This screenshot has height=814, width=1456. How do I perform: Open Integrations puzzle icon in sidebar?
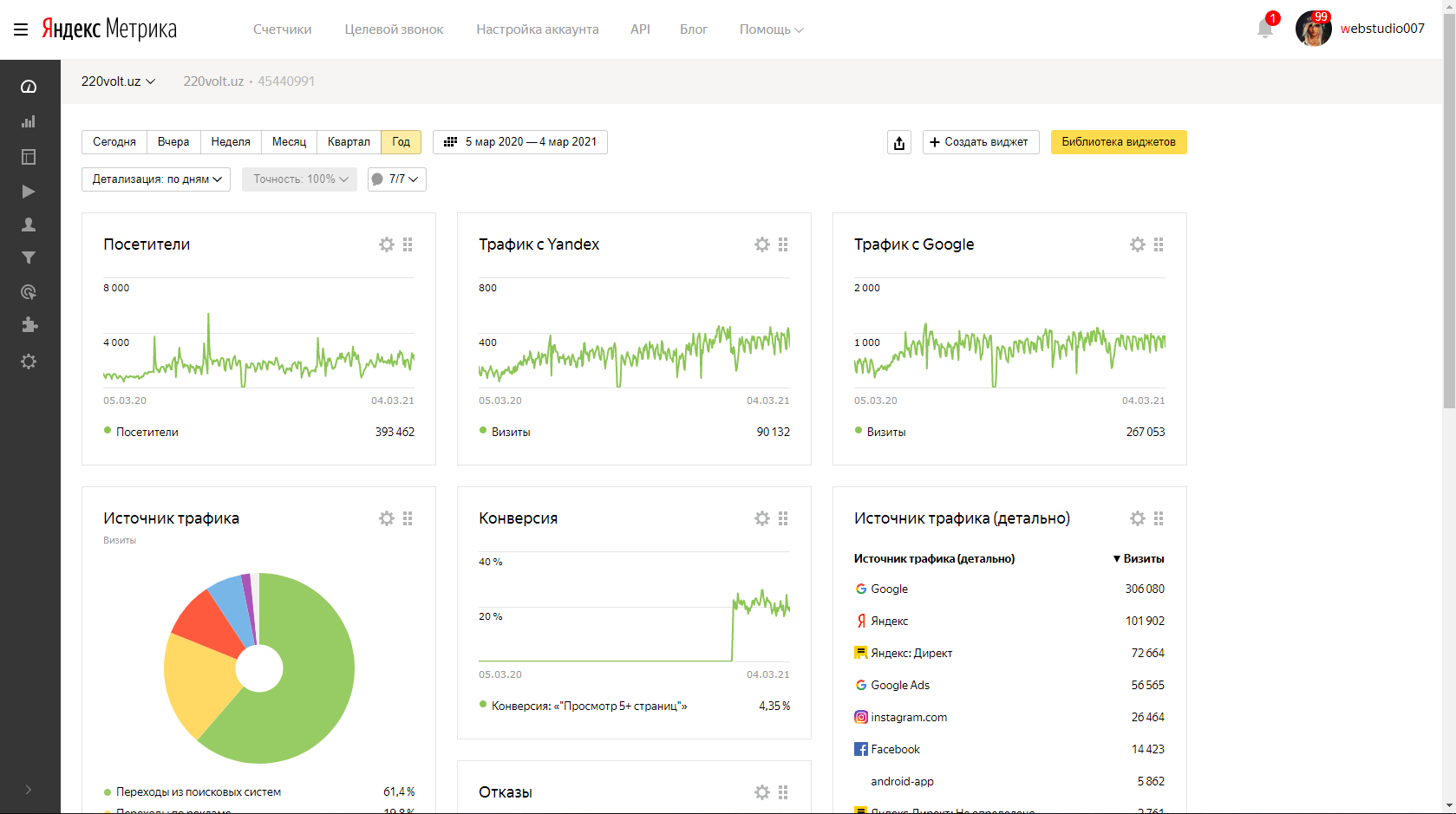coord(29,325)
